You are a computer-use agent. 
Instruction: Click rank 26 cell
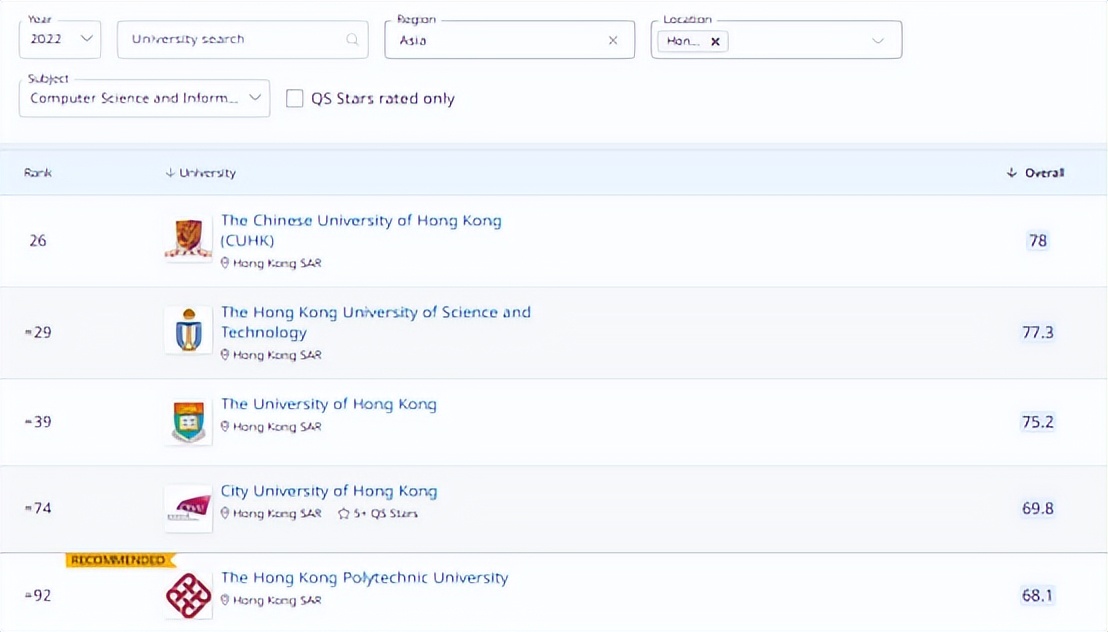pos(37,241)
